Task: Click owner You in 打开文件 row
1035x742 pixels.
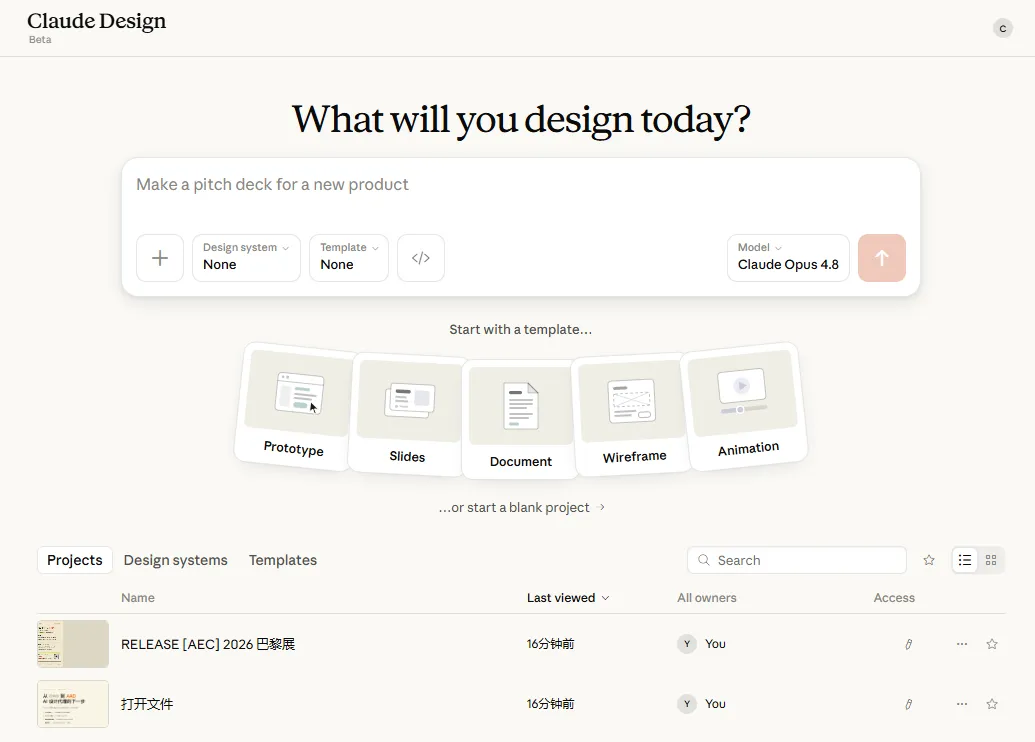Action: click(x=702, y=704)
